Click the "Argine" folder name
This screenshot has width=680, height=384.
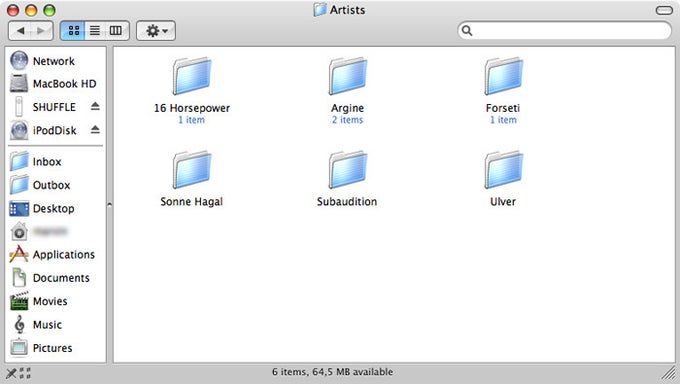pos(347,108)
